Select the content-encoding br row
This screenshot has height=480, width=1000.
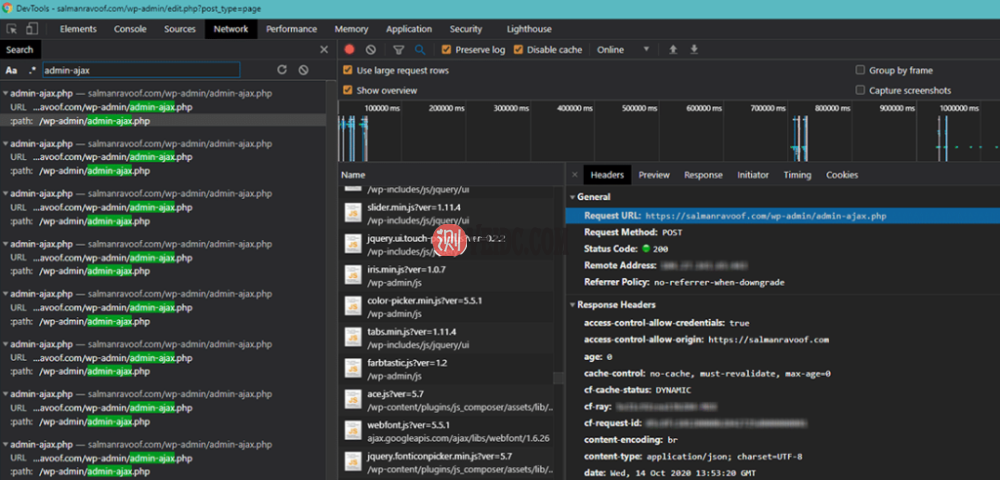tap(782, 440)
